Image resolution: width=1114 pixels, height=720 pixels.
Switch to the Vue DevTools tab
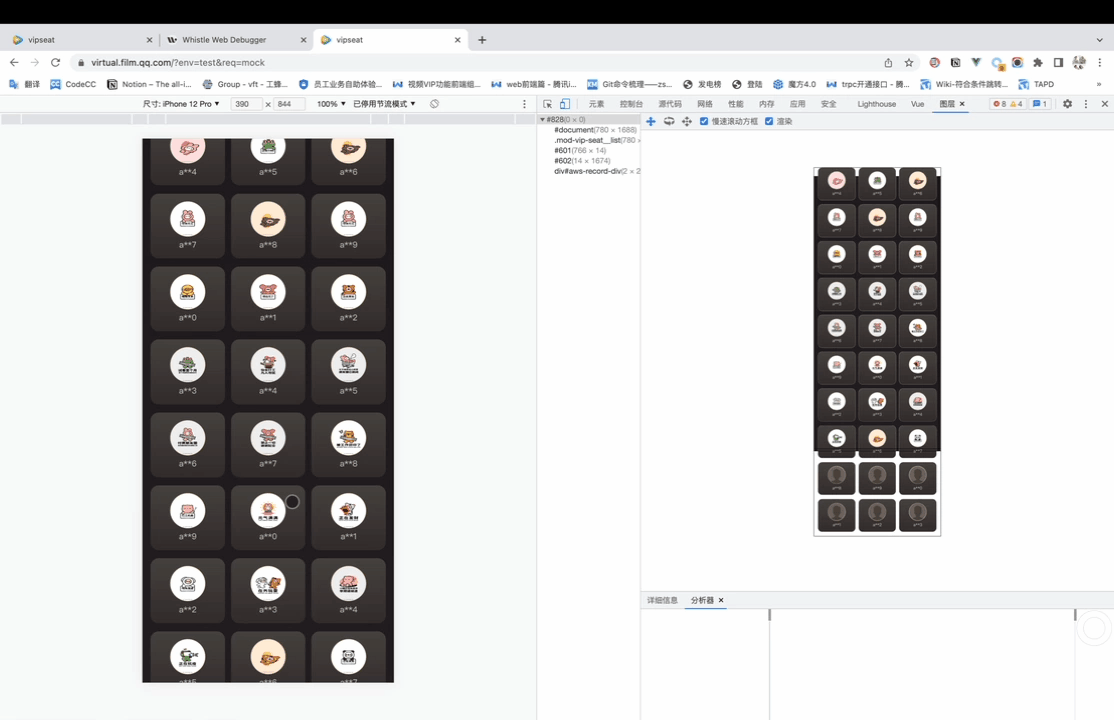click(918, 104)
